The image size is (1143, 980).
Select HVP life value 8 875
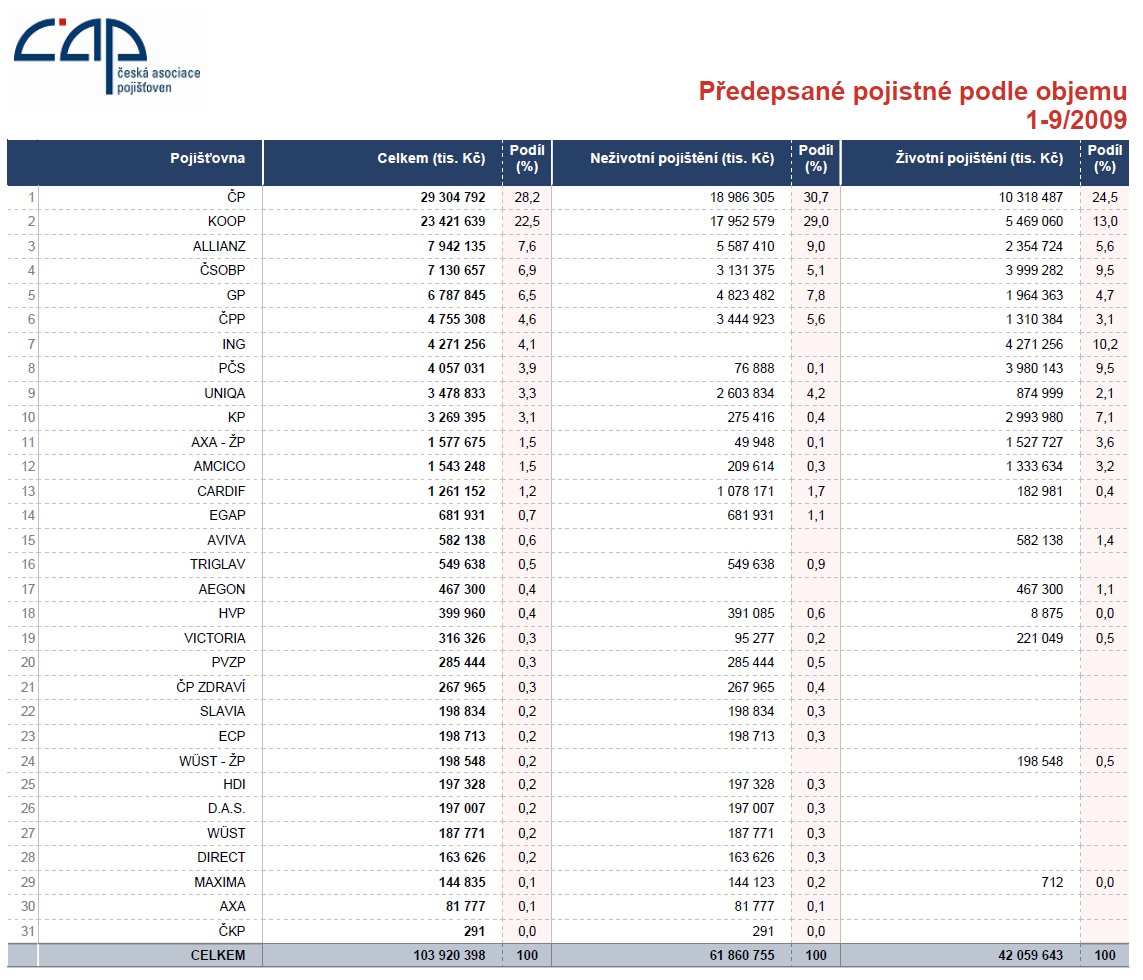pyautogui.click(x=1047, y=613)
